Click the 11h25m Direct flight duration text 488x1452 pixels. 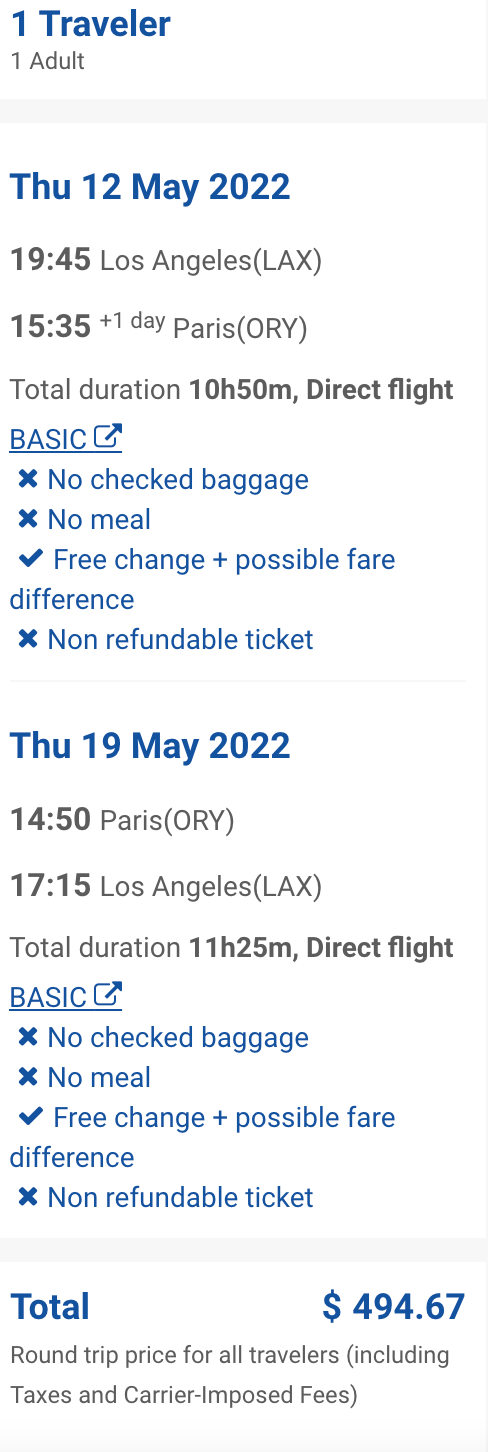tap(322, 948)
